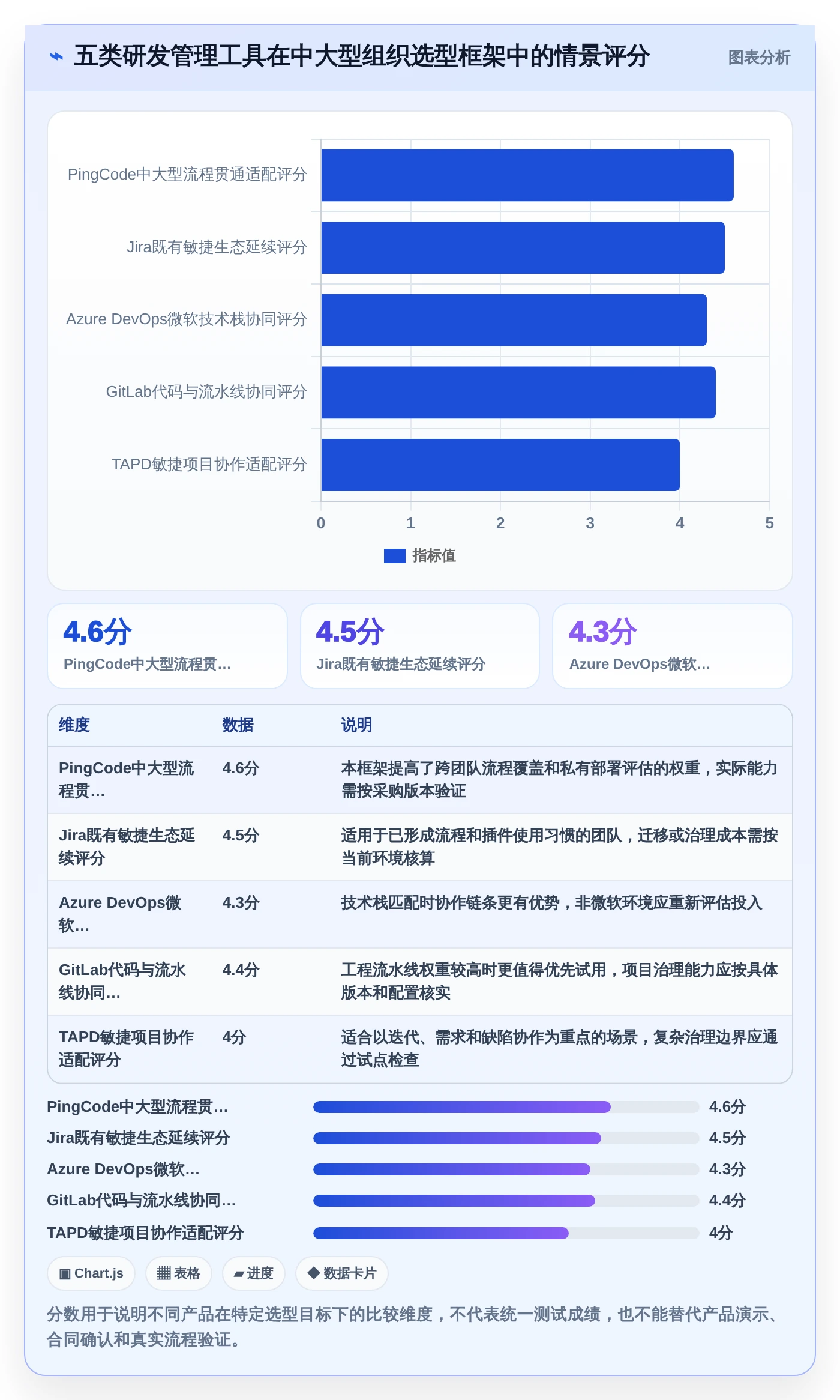Click the chart axis label Jira既有敏捷生态延续评分

coord(217,247)
